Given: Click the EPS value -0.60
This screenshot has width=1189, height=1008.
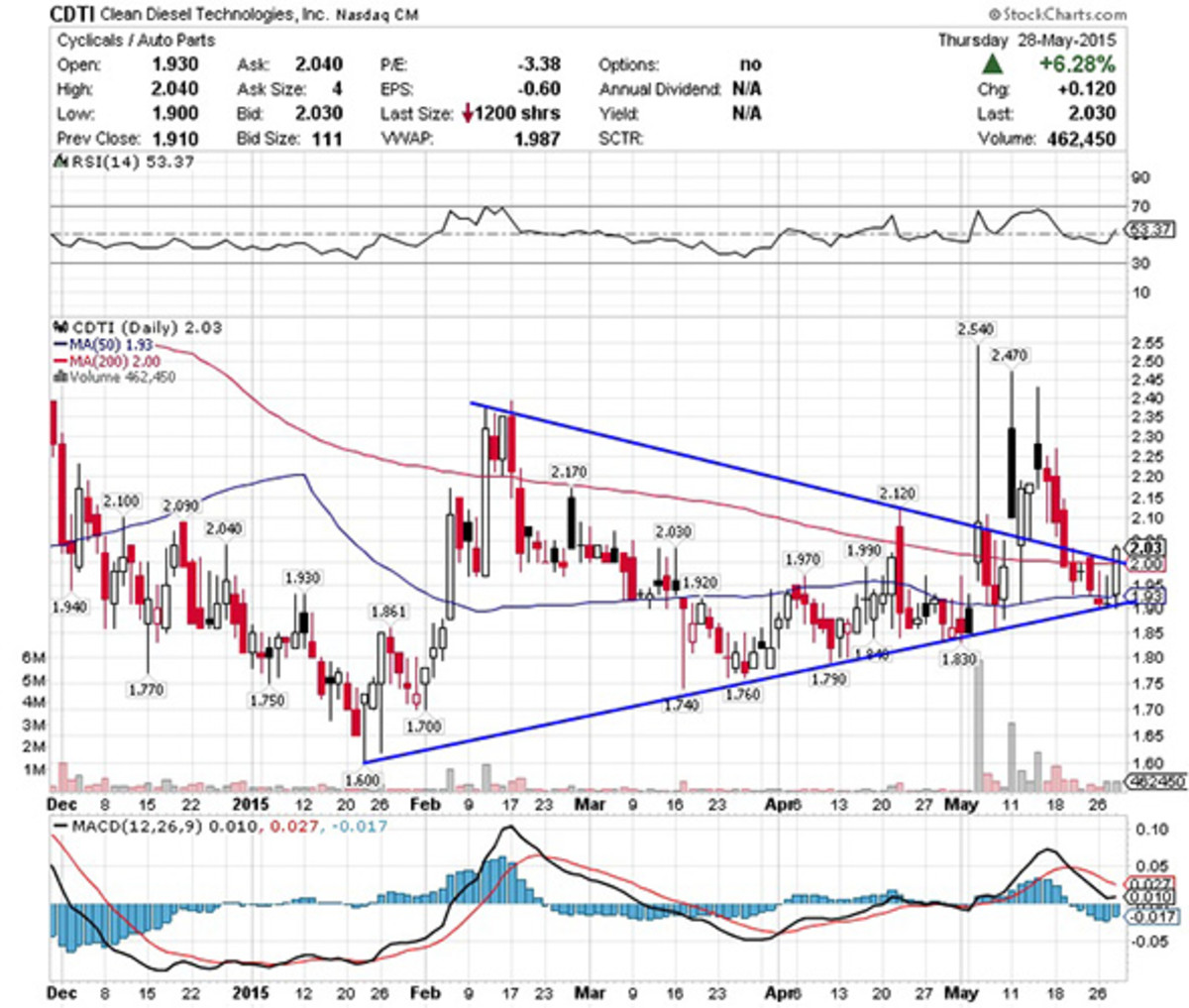Looking at the screenshot, I should click(538, 89).
